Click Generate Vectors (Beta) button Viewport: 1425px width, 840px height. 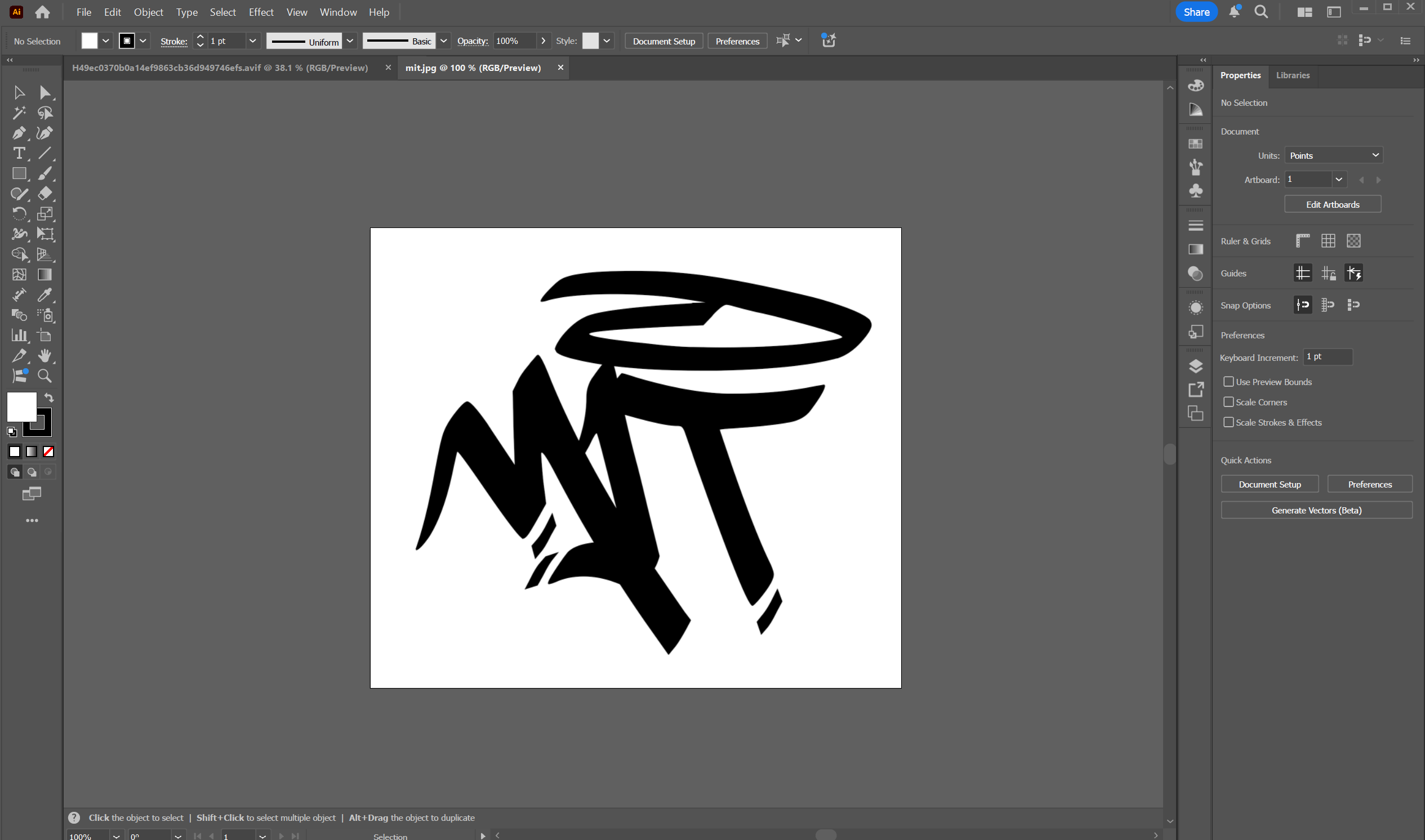point(1316,511)
